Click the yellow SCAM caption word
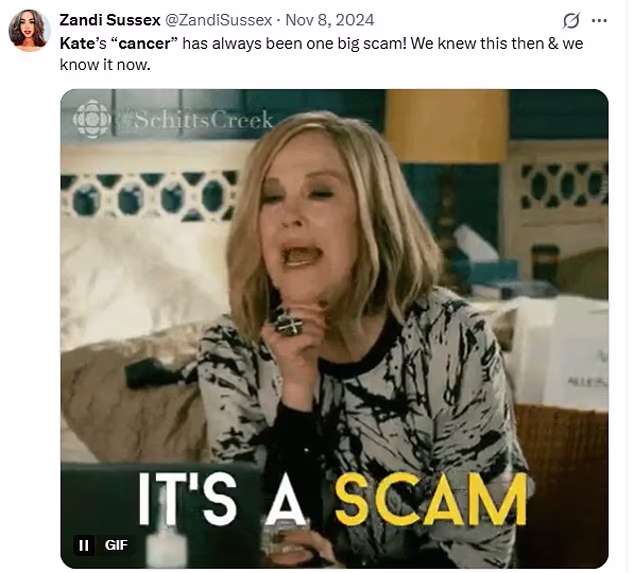Image resolution: width=634 pixels, height=573 pixels. (x=430, y=498)
